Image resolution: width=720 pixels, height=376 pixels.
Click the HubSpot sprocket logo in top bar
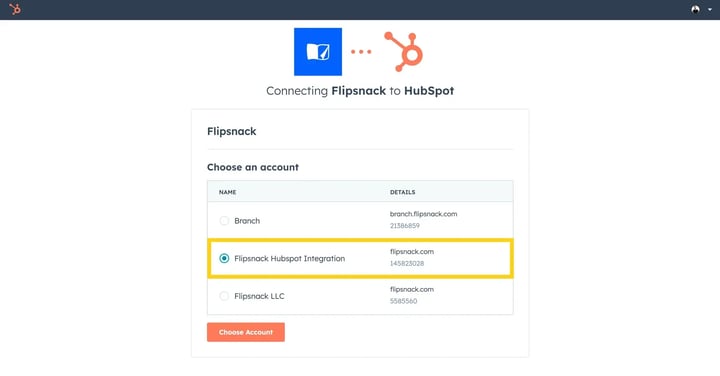point(15,9)
